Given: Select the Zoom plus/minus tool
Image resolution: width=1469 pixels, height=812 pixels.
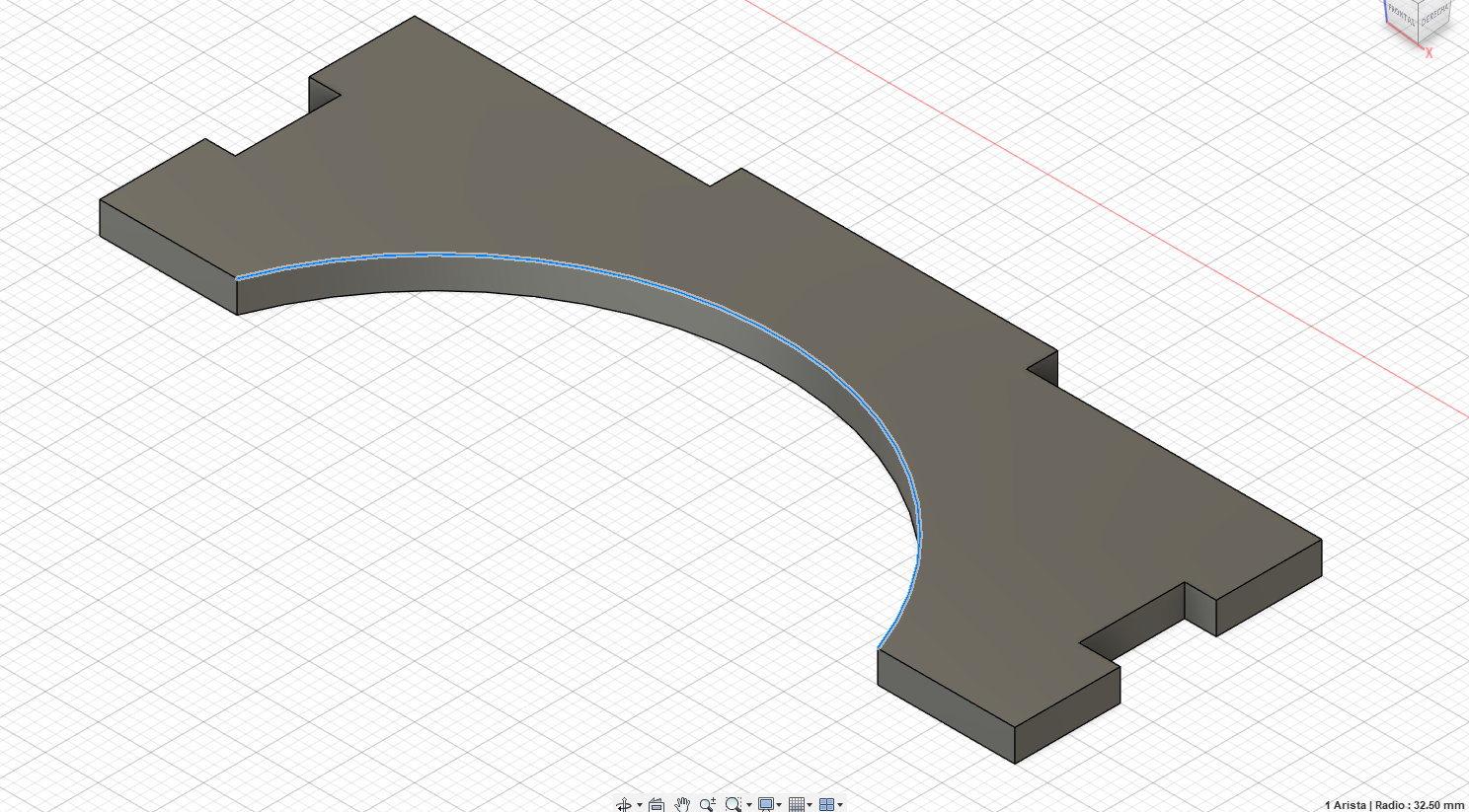Looking at the screenshot, I should [x=708, y=805].
